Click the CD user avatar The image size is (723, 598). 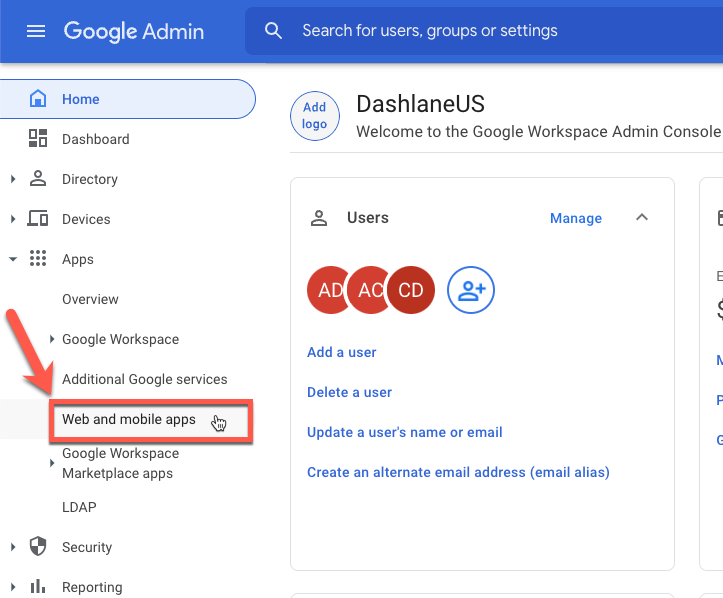click(411, 290)
